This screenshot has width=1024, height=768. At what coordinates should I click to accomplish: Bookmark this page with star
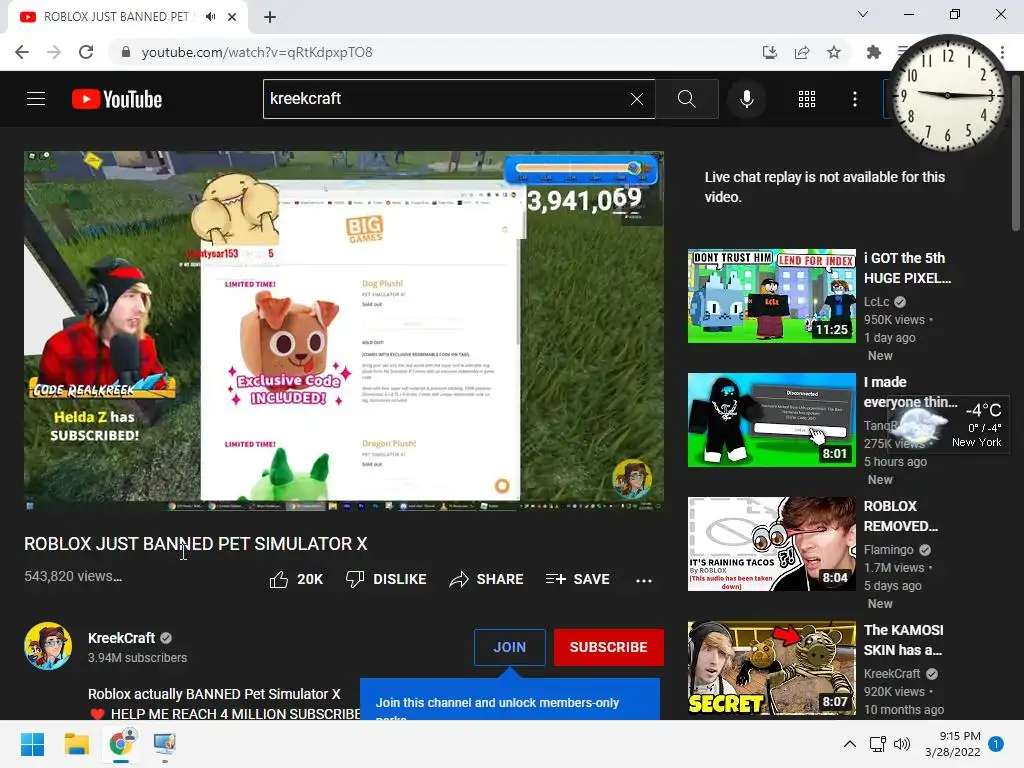pyautogui.click(x=834, y=52)
